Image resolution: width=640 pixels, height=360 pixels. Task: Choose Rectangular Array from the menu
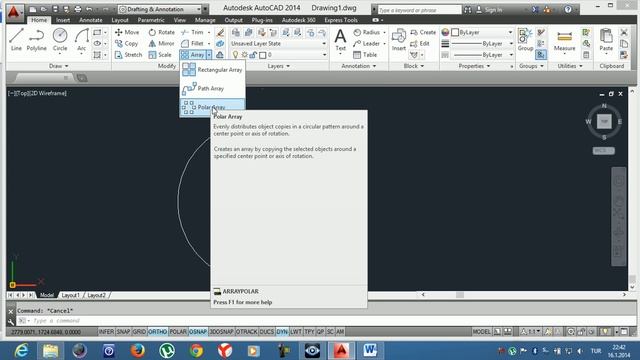point(212,70)
